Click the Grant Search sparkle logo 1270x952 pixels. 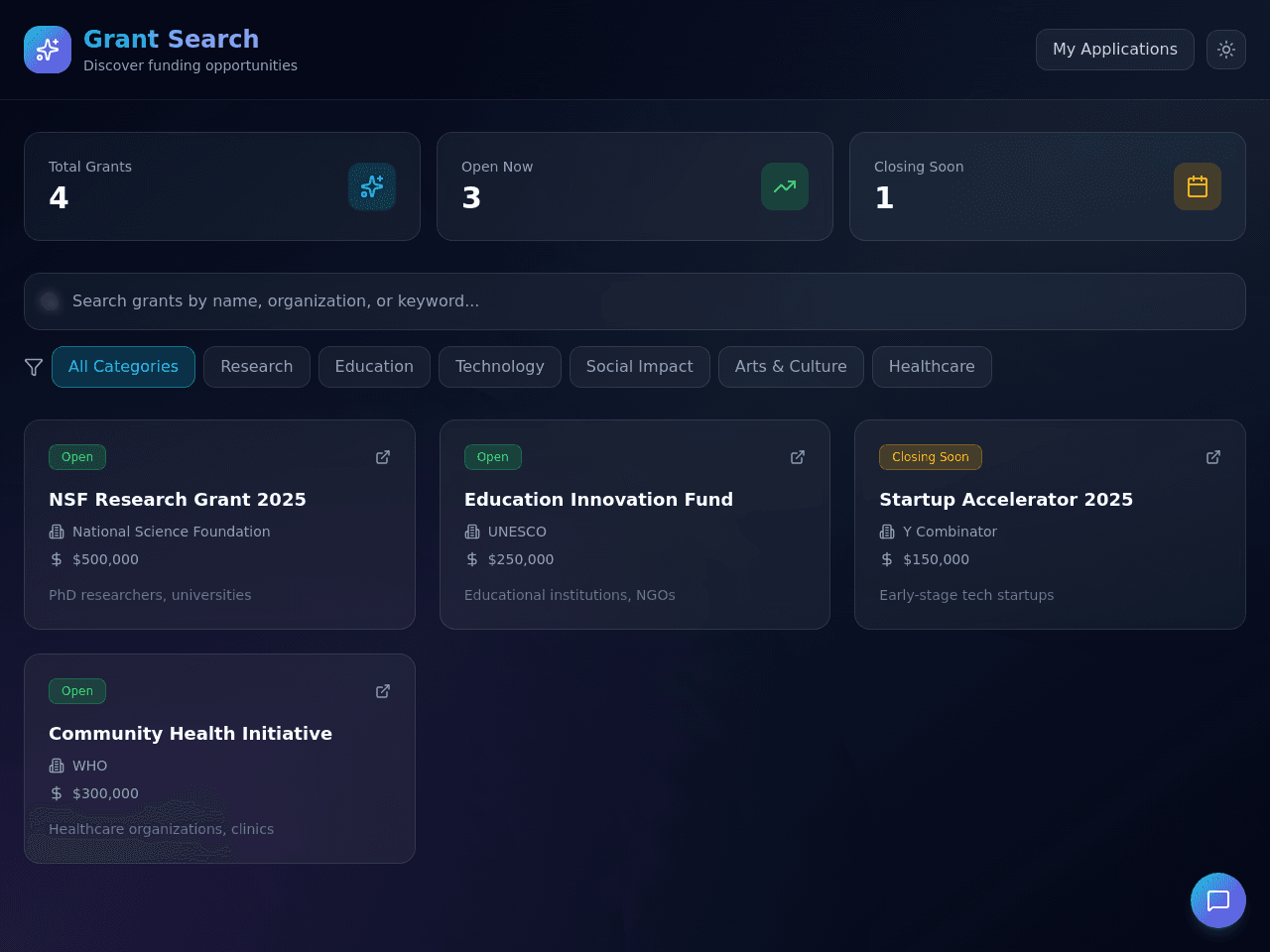coord(48,50)
